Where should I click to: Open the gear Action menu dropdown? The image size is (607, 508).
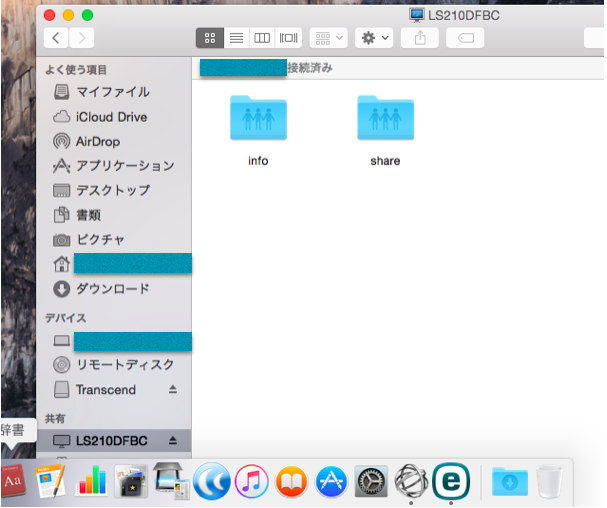pos(374,38)
